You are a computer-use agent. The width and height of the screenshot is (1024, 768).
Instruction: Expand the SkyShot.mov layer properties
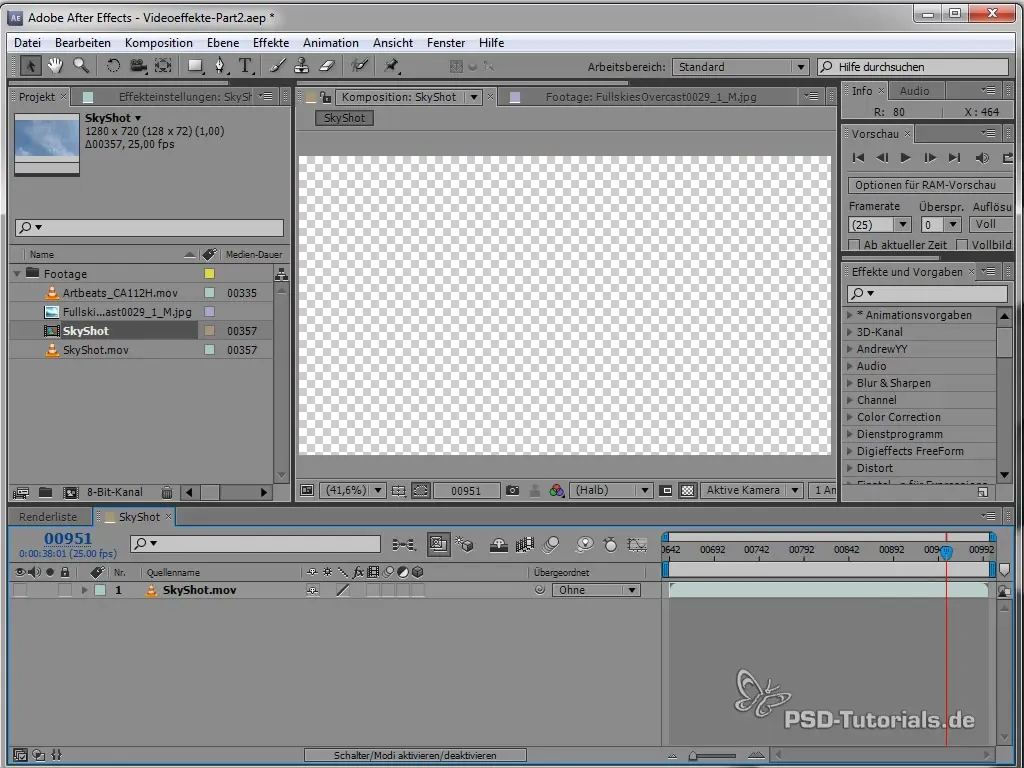click(x=84, y=590)
